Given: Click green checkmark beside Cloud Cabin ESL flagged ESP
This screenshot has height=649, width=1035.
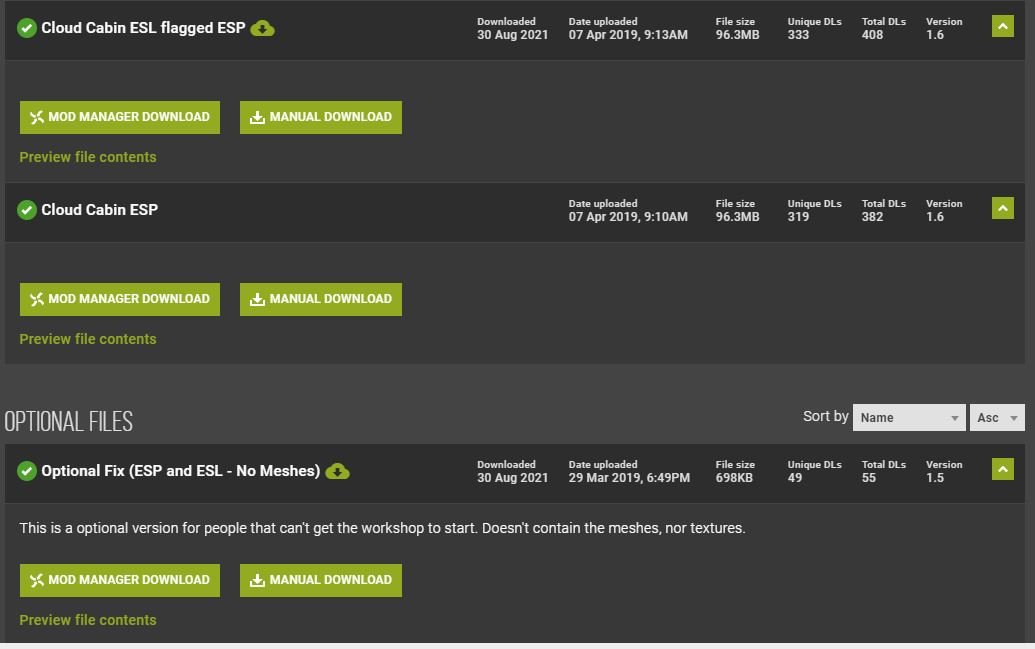Looking at the screenshot, I should click(27, 28).
